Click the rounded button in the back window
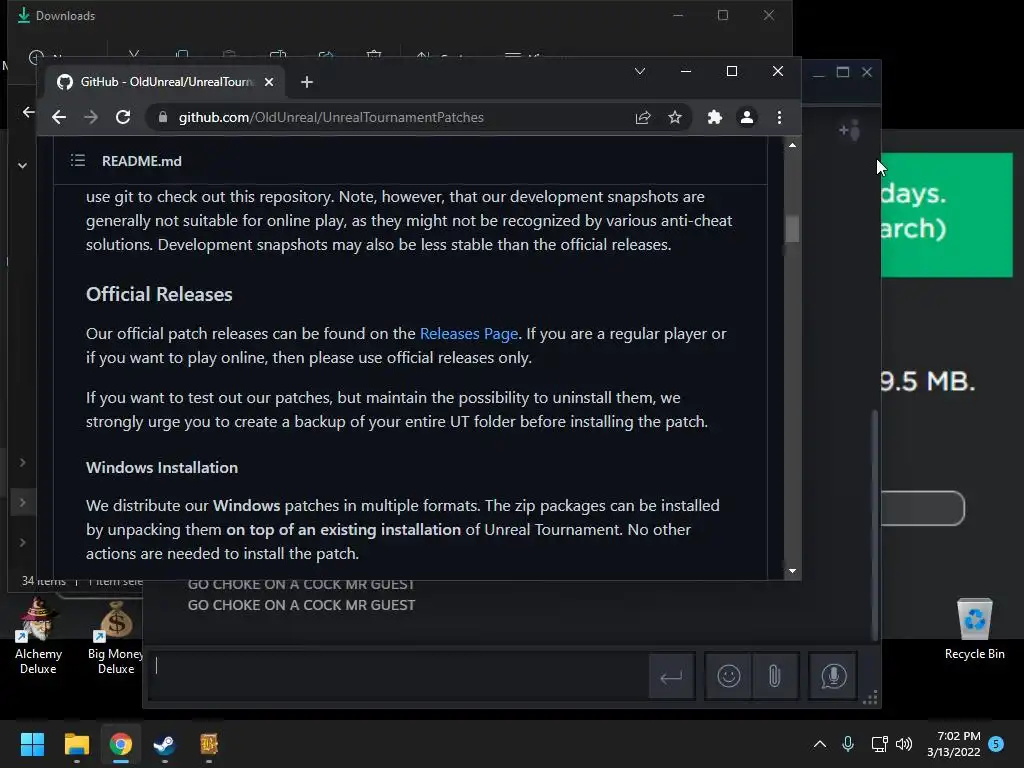The height and width of the screenshot is (768, 1024). 922,508
